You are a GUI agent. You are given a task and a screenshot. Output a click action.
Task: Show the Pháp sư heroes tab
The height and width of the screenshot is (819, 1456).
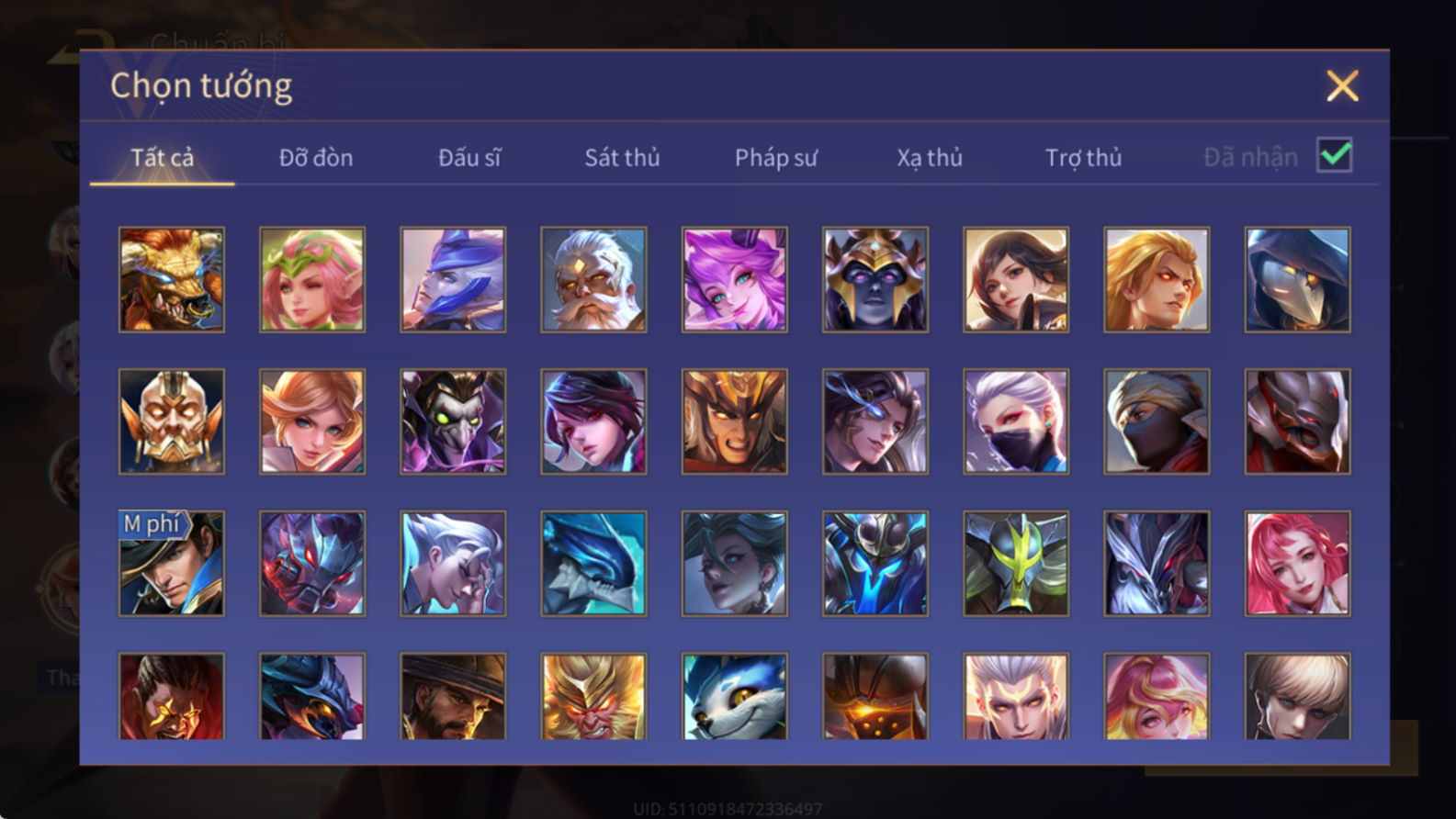(x=775, y=158)
